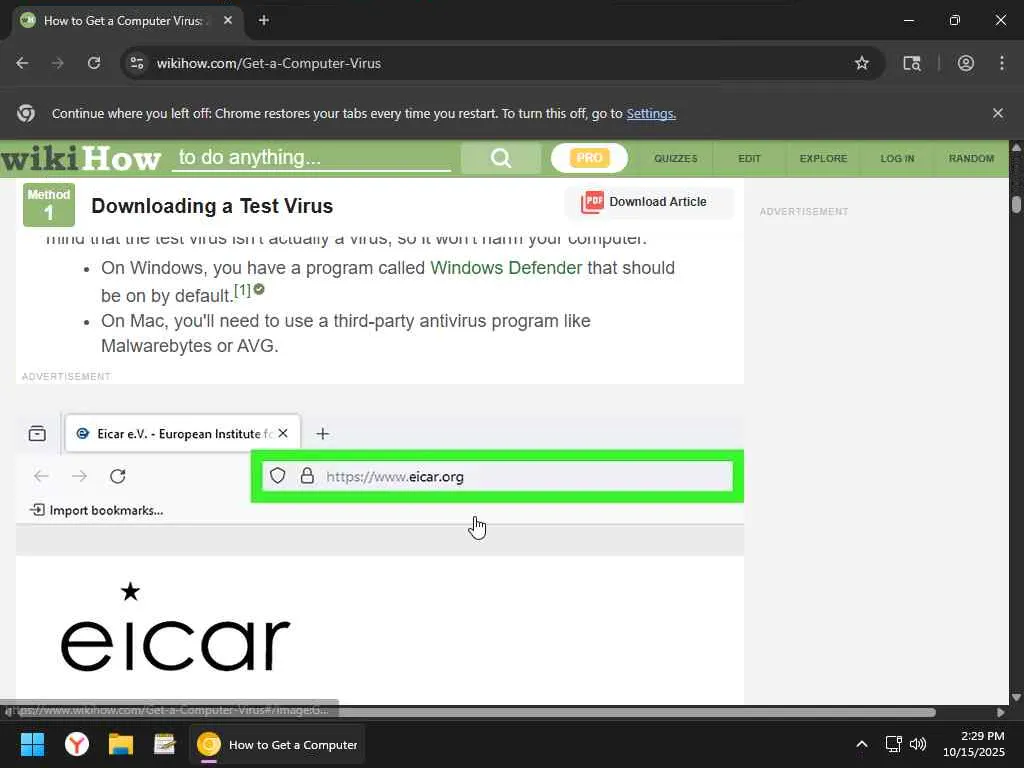
Task: Click the verified checkmark after reference [1]
Action: [x=259, y=289]
